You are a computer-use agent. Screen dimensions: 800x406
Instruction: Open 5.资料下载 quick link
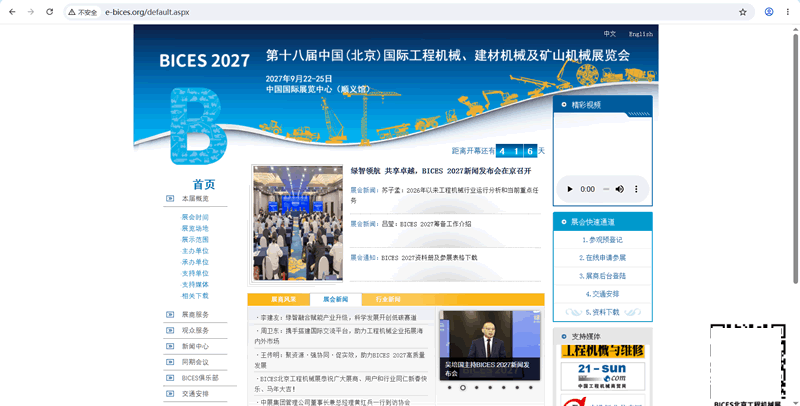click(603, 312)
